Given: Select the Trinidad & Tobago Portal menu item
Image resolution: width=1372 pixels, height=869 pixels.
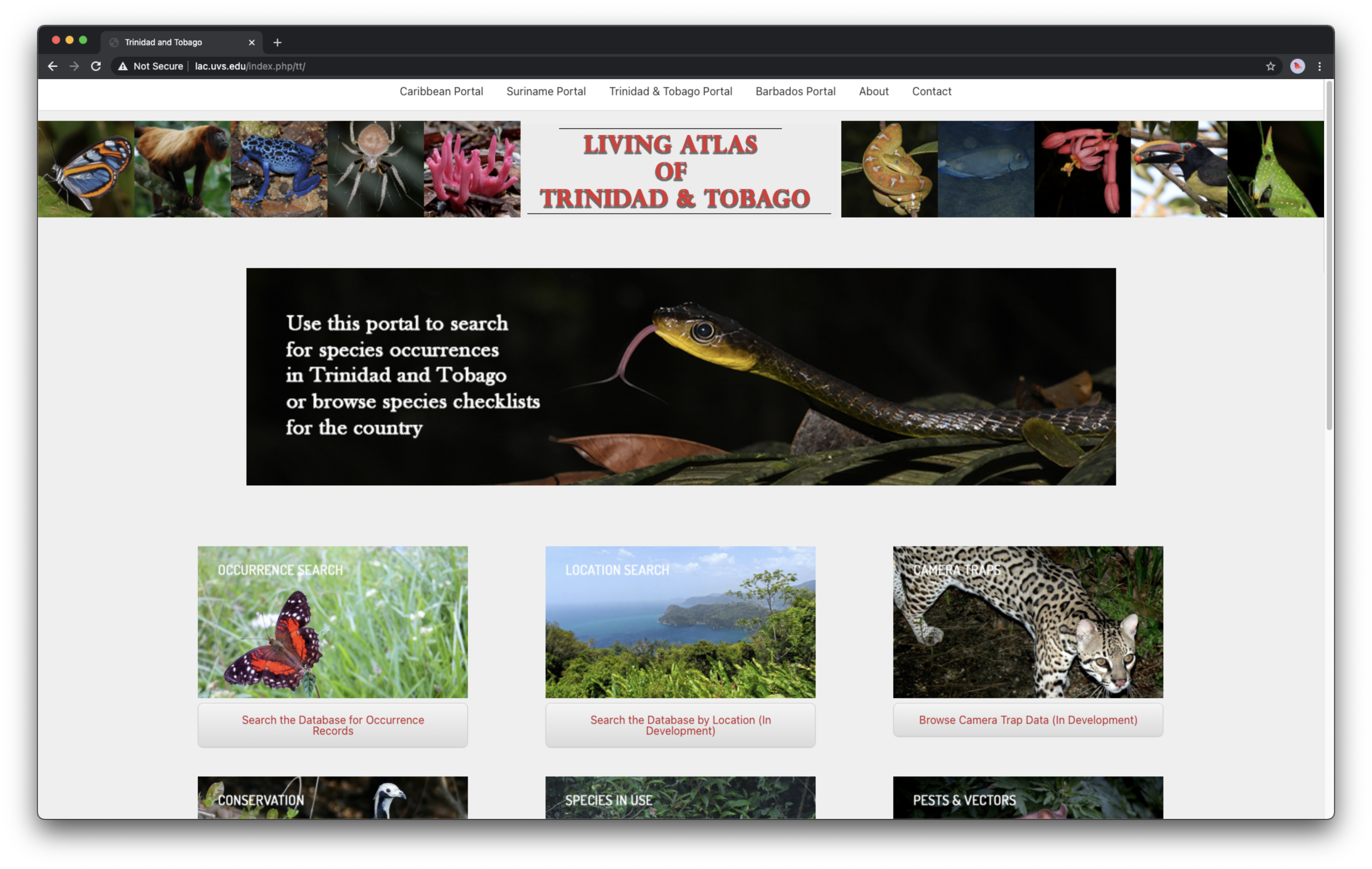Looking at the screenshot, I should [x=670, y=91].
